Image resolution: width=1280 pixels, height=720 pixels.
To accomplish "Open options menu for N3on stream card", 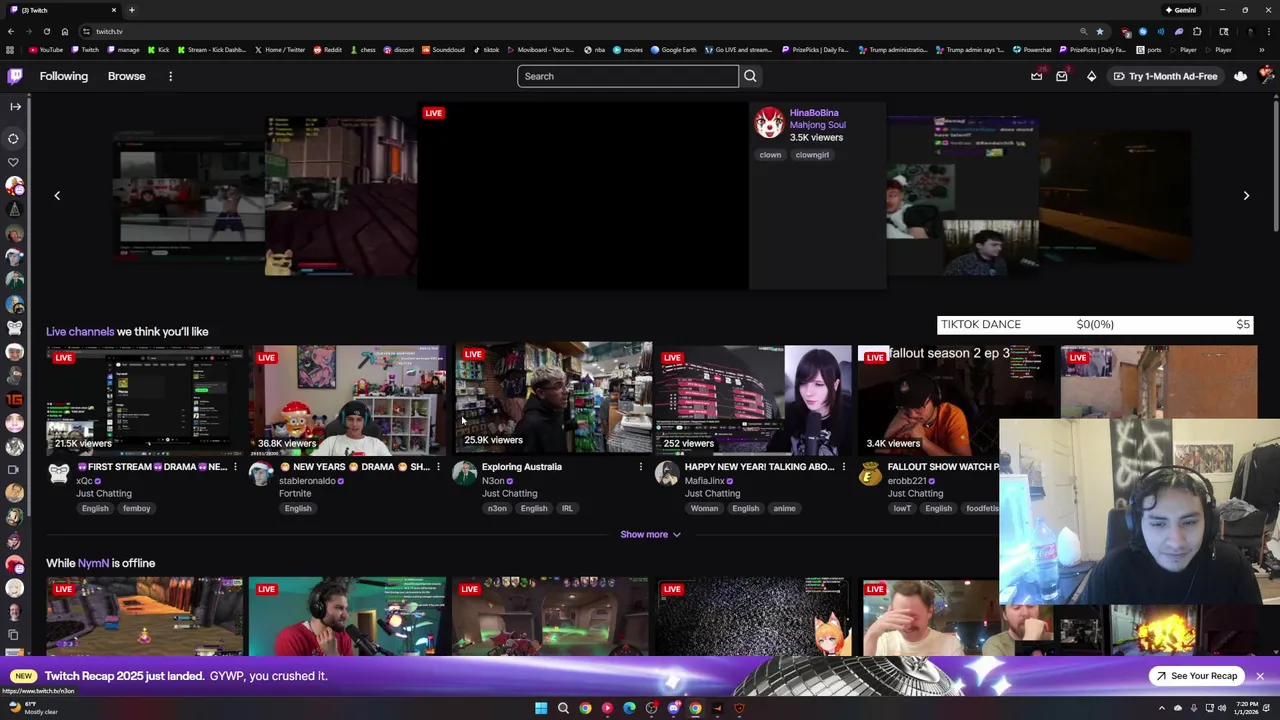I will click(641, 467).
